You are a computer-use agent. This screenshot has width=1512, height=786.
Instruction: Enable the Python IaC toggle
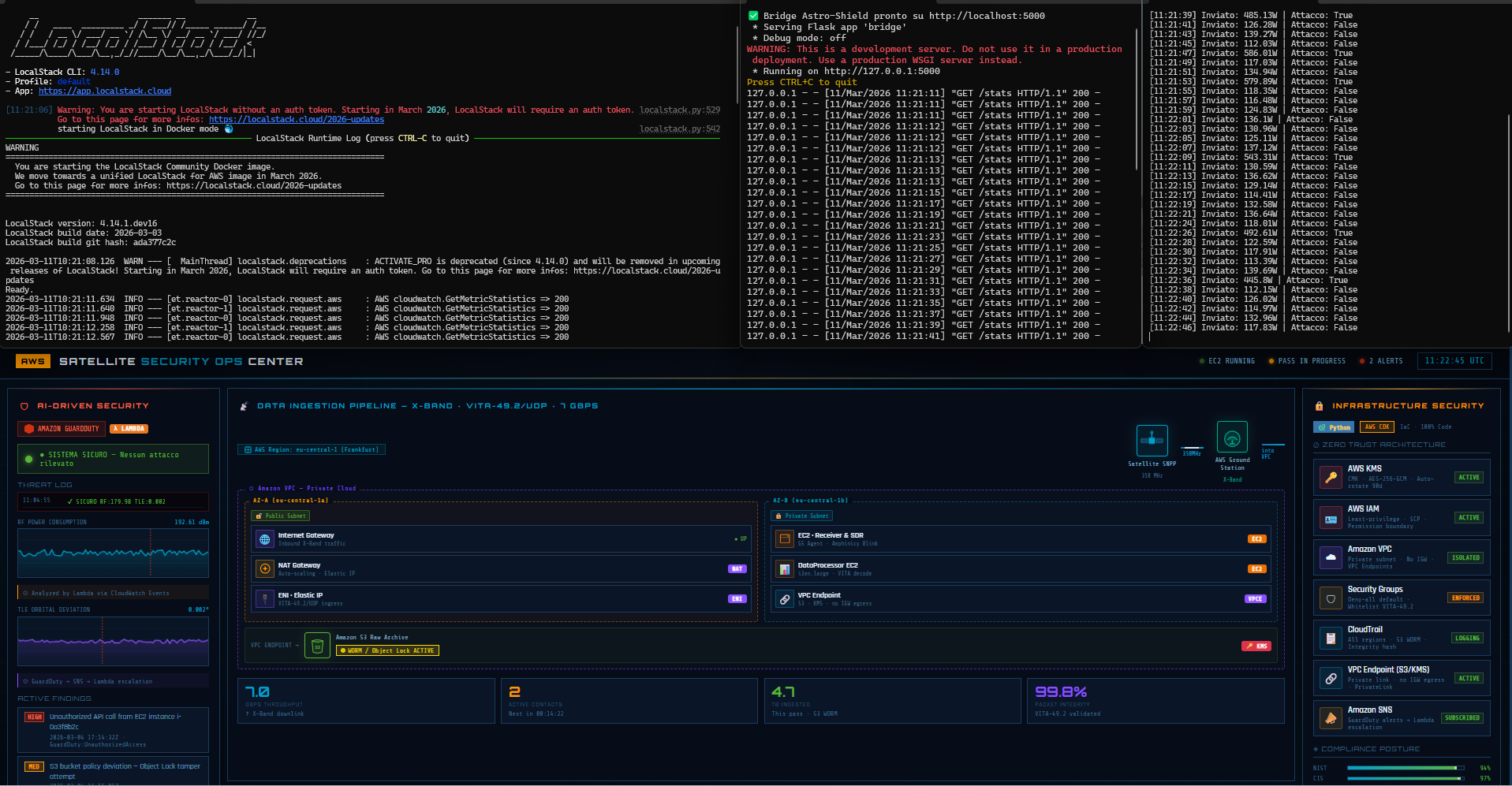1334,427
